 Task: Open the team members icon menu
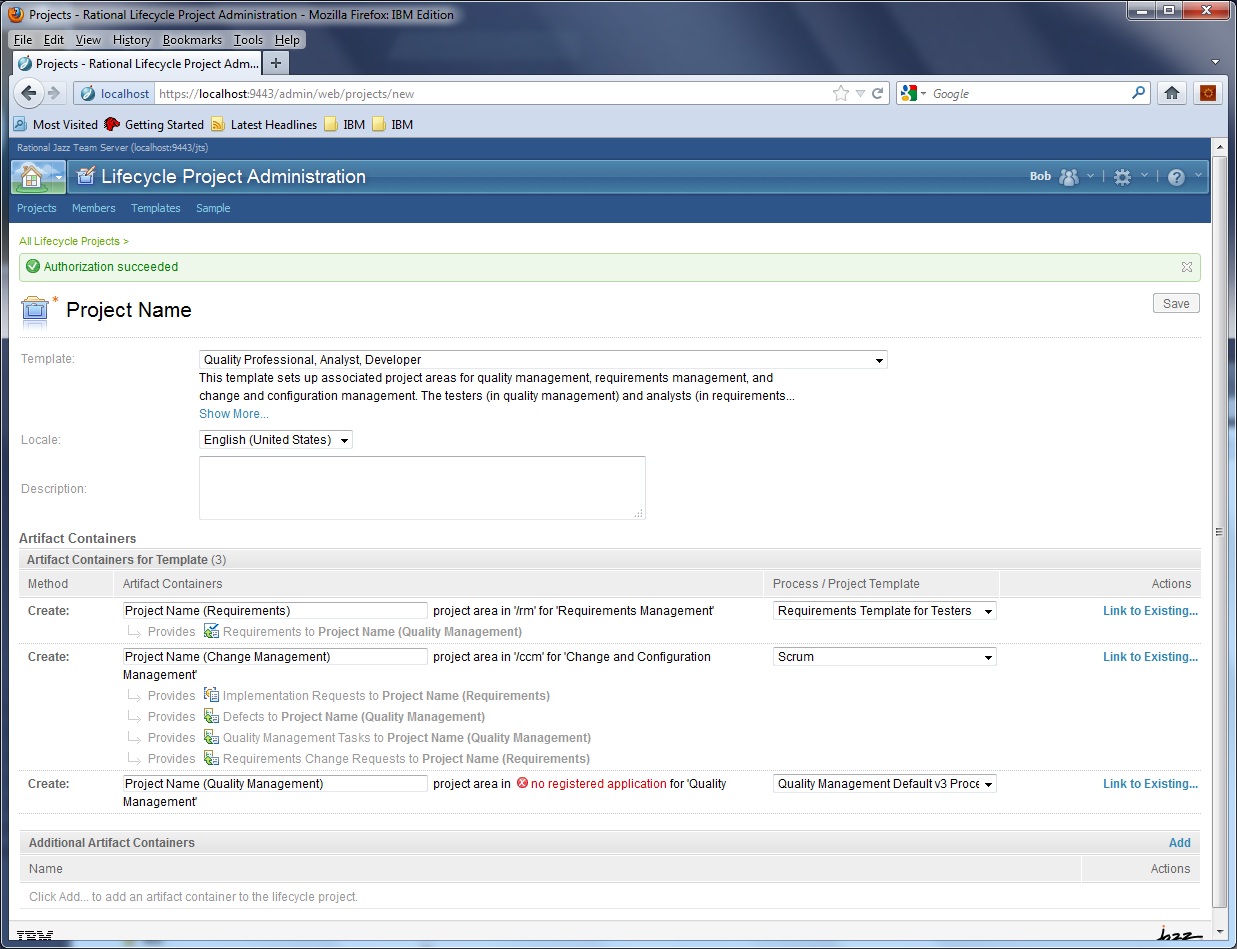click(x=1069, y=177)
